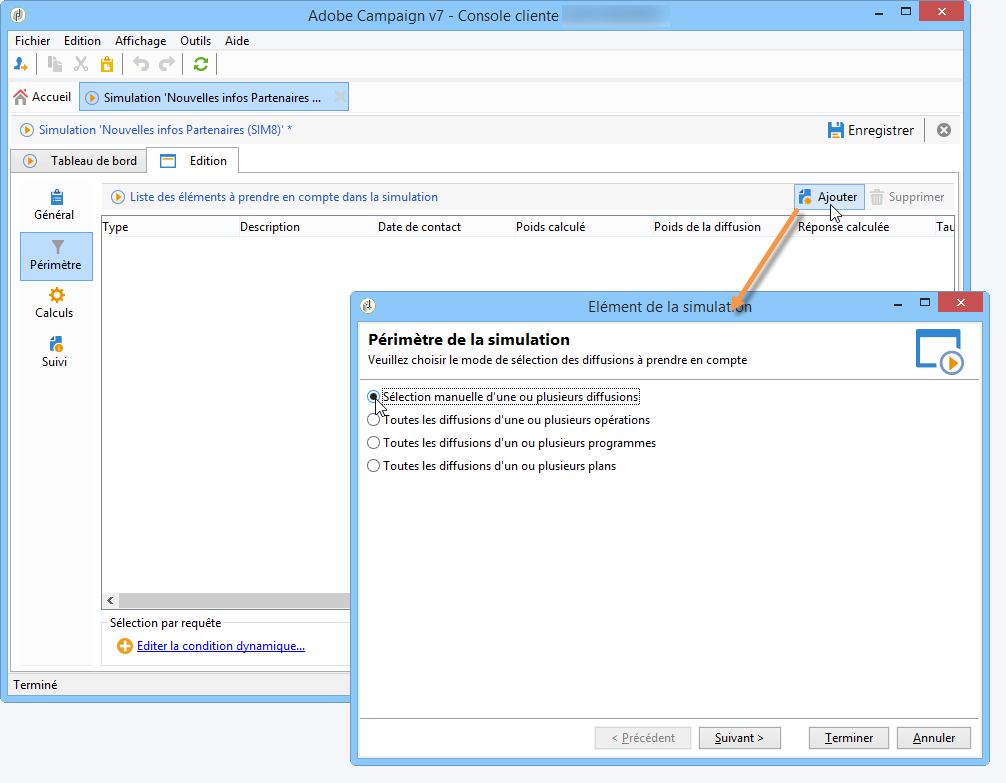Click the round close icon next to Enregistrer
1006x783 pixels.
[944, 130]
